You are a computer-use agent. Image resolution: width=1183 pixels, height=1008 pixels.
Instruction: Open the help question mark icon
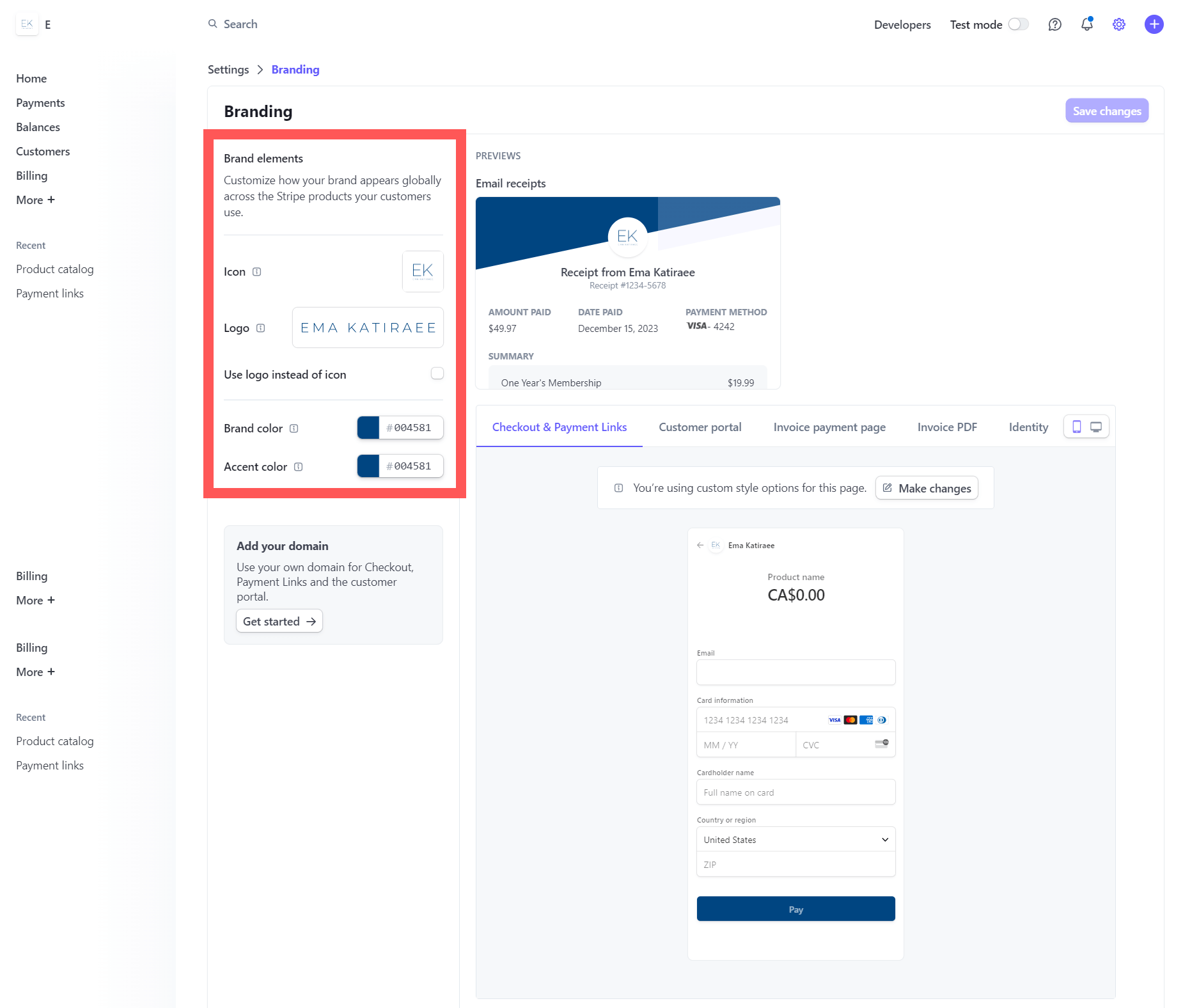click(x=1054, y=24)
